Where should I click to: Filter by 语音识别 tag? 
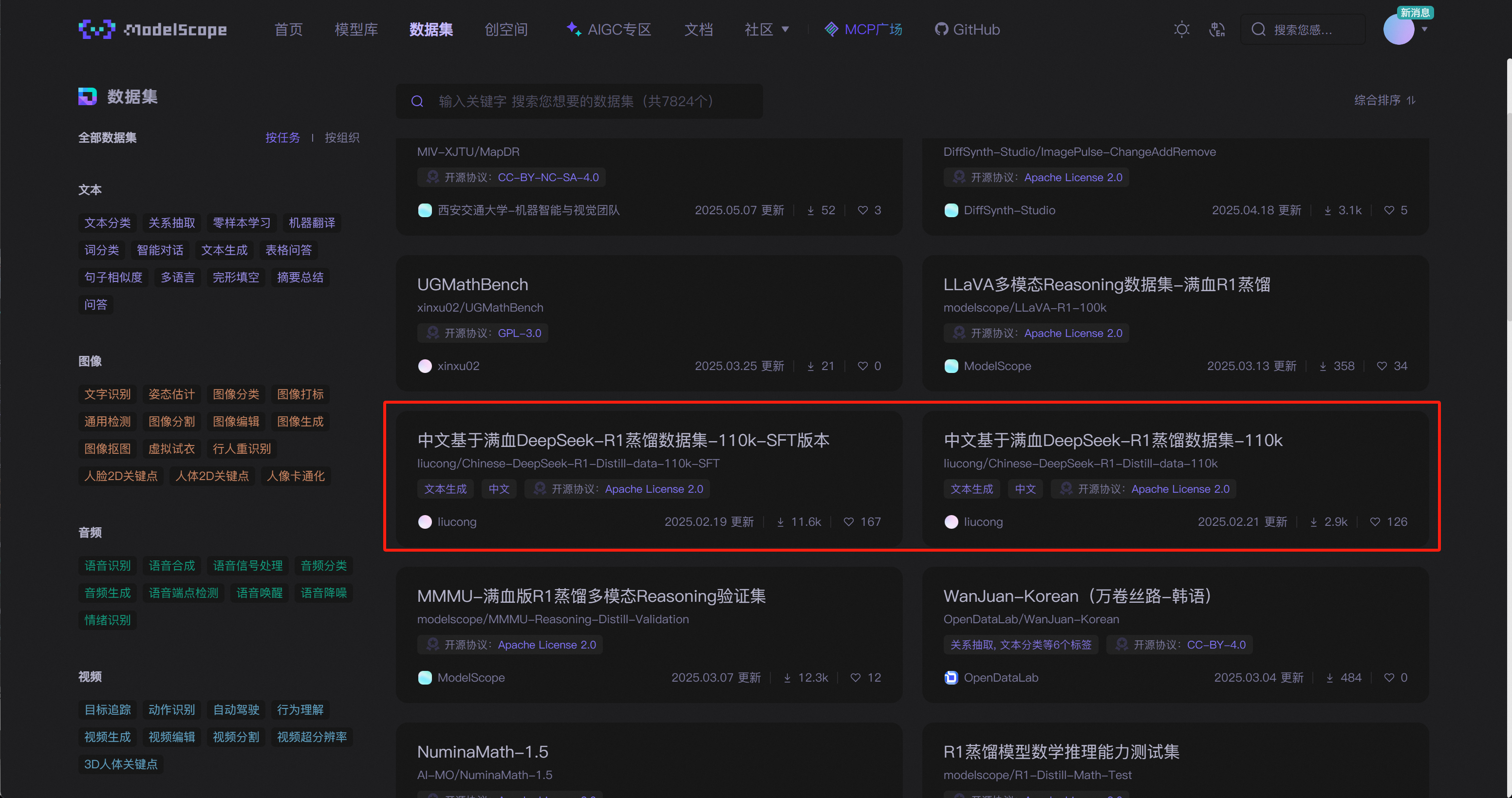tap(108, 566)
